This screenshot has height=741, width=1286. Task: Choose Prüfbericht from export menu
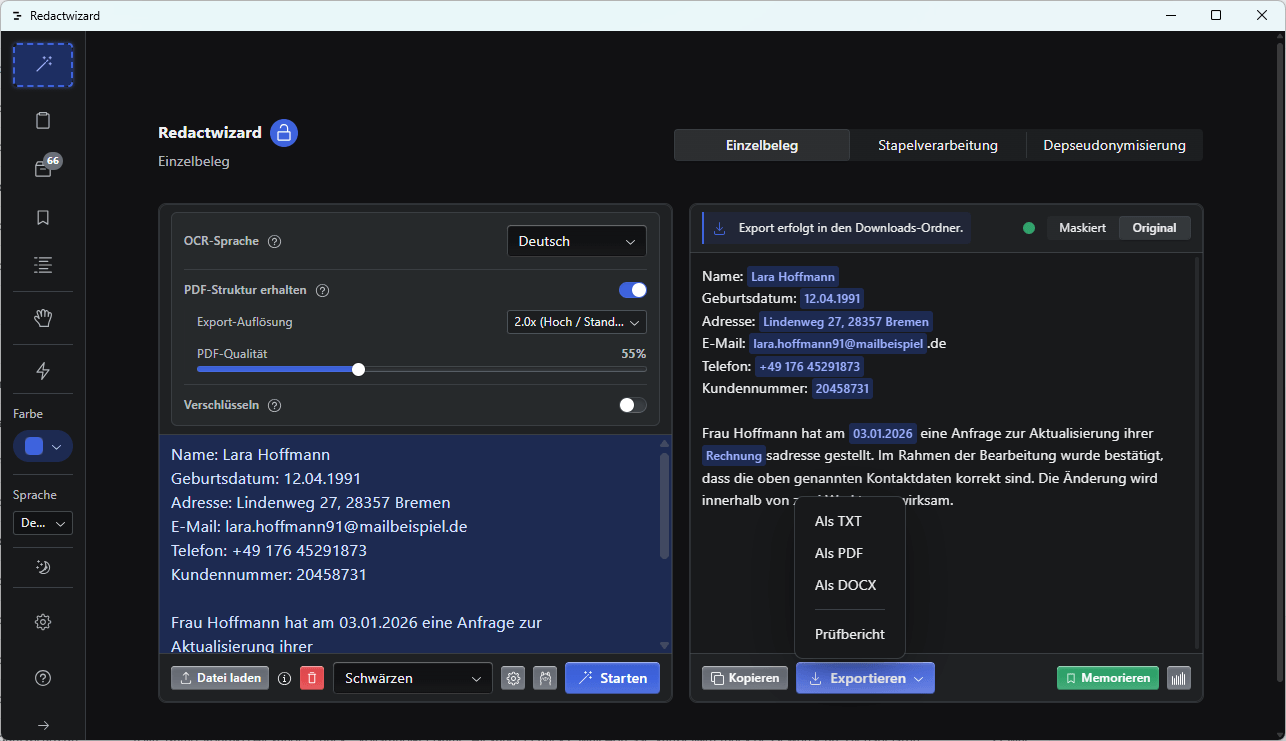(x=850, y=634)
